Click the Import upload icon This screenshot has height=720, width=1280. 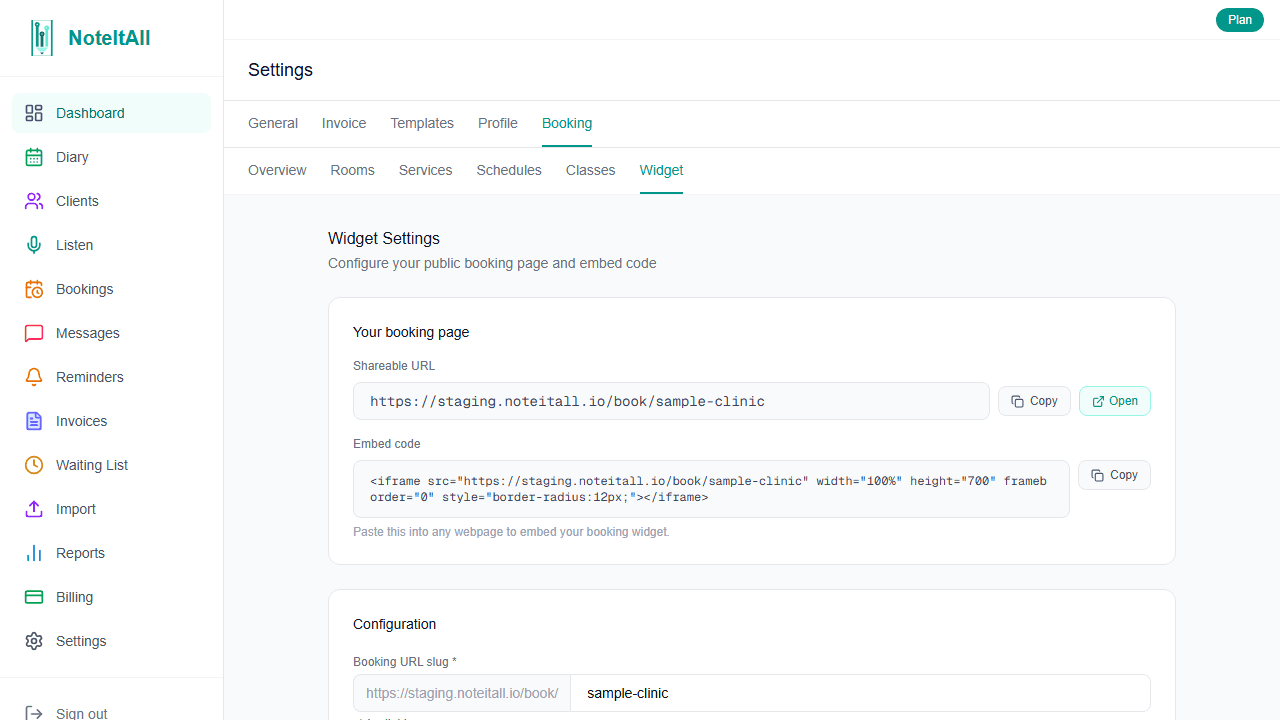coord(34,509)
